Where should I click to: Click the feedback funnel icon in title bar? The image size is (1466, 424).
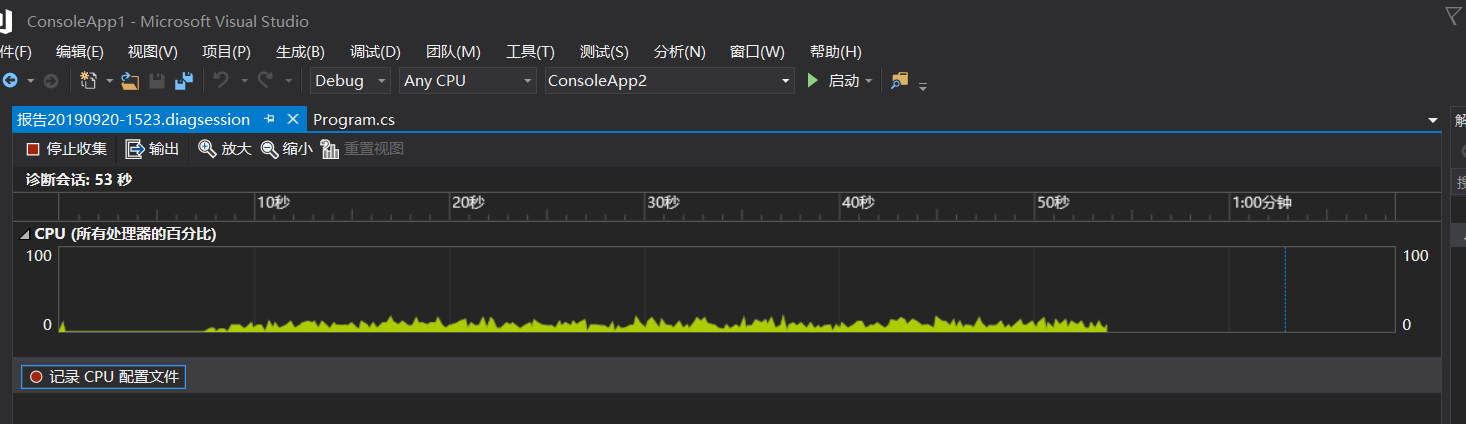1454,15
